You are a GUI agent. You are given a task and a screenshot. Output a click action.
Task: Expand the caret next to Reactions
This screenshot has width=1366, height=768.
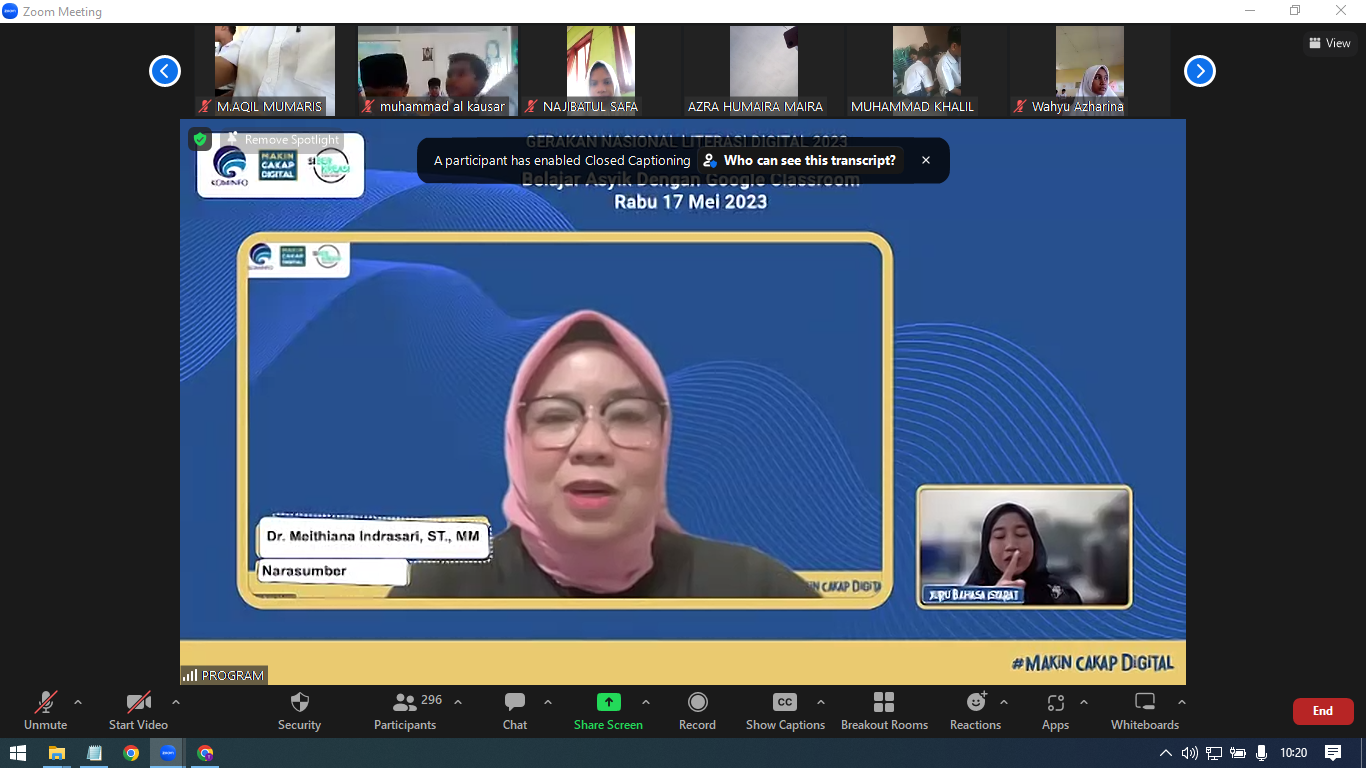pyautogui.click(x=1004, y=702)
